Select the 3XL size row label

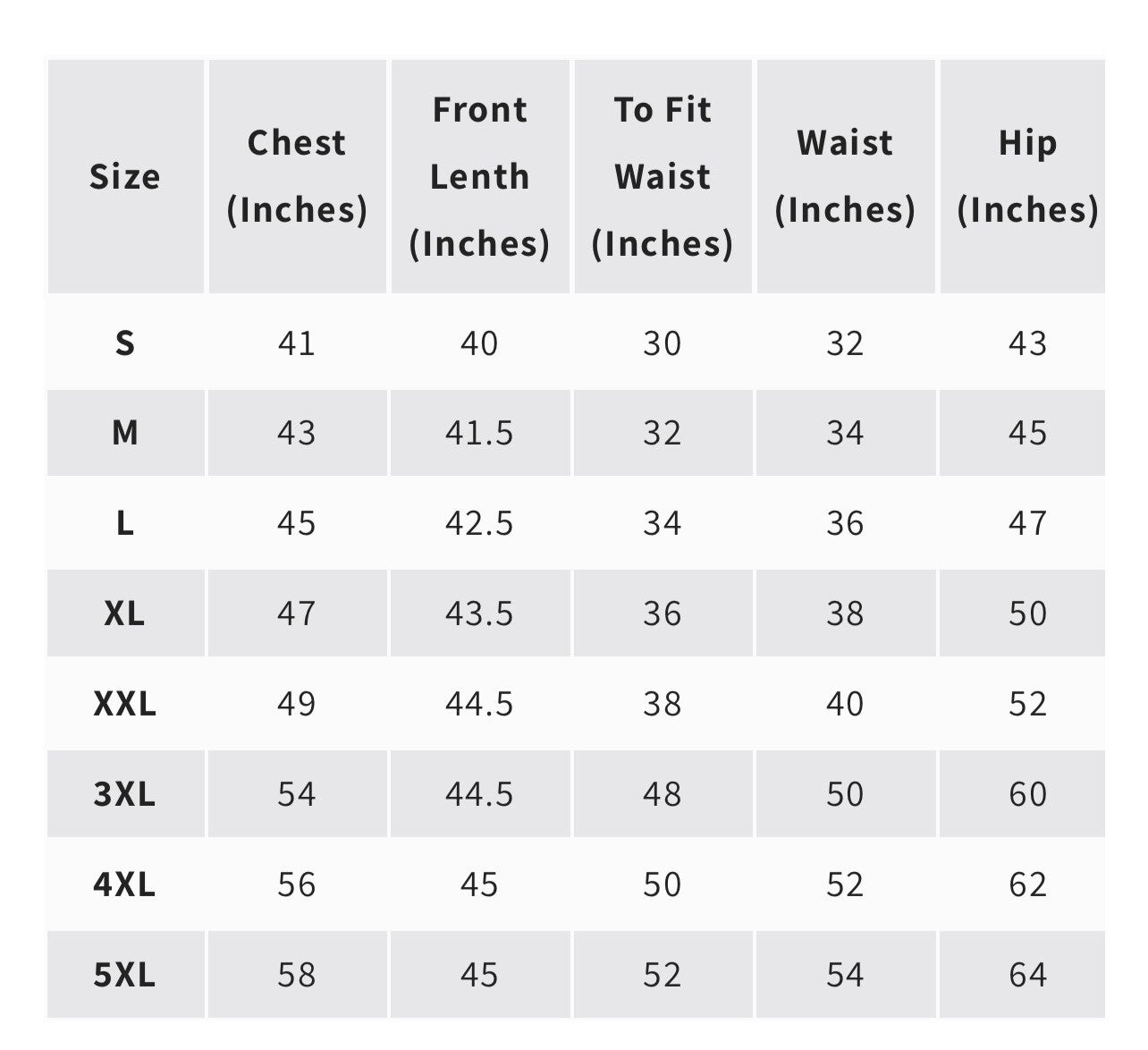(x=125, y=794)
